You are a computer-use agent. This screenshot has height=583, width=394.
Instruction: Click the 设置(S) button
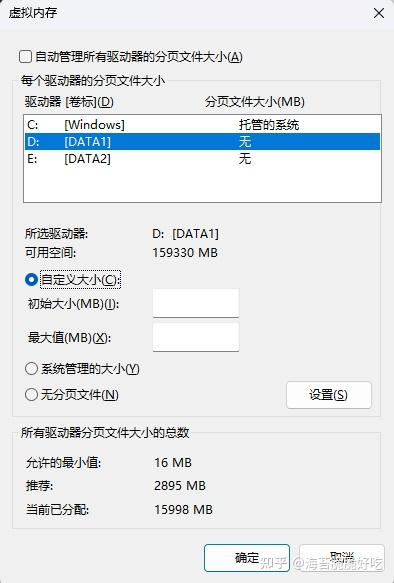(x=329, y=395)
